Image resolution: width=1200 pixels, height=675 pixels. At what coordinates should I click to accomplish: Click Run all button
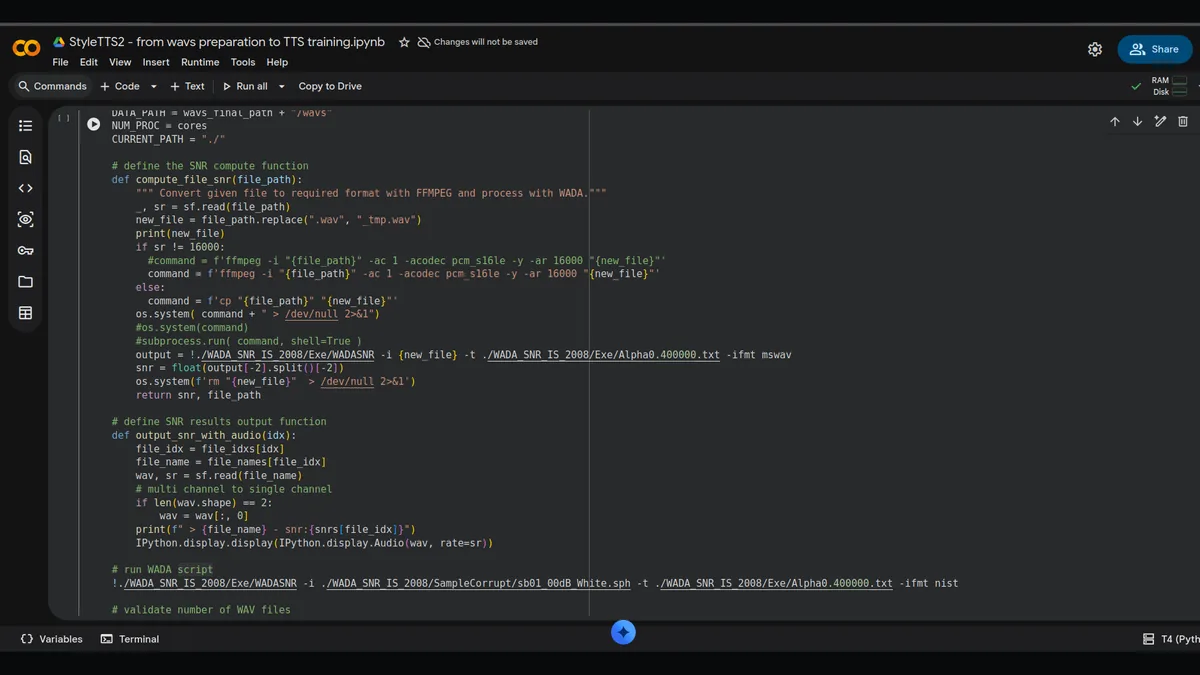click(x=245, y=86)
